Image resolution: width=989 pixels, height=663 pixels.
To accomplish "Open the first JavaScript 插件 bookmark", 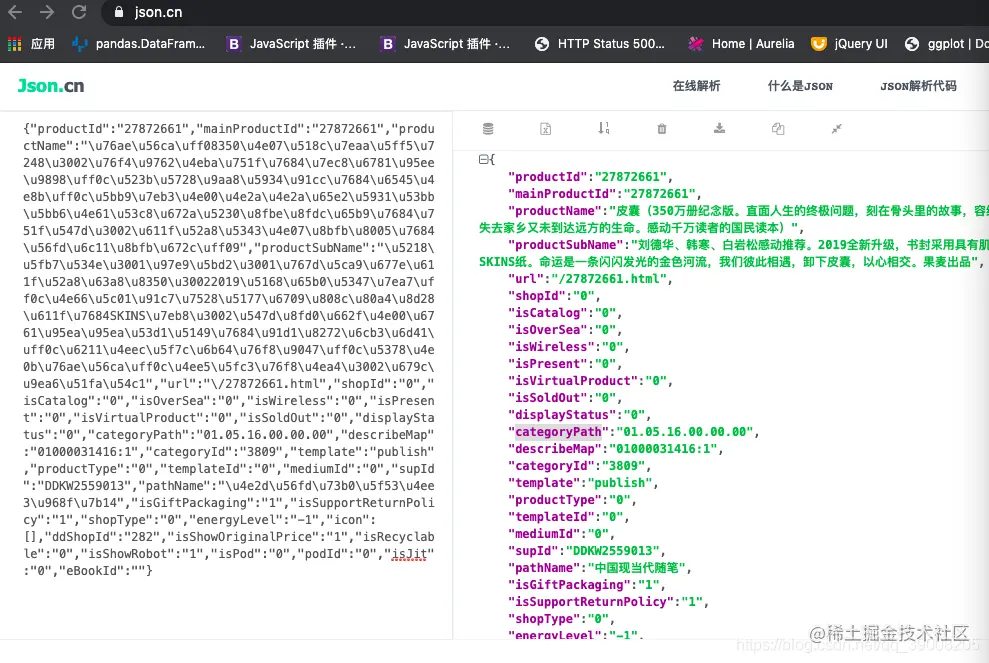I will [291, 44].
